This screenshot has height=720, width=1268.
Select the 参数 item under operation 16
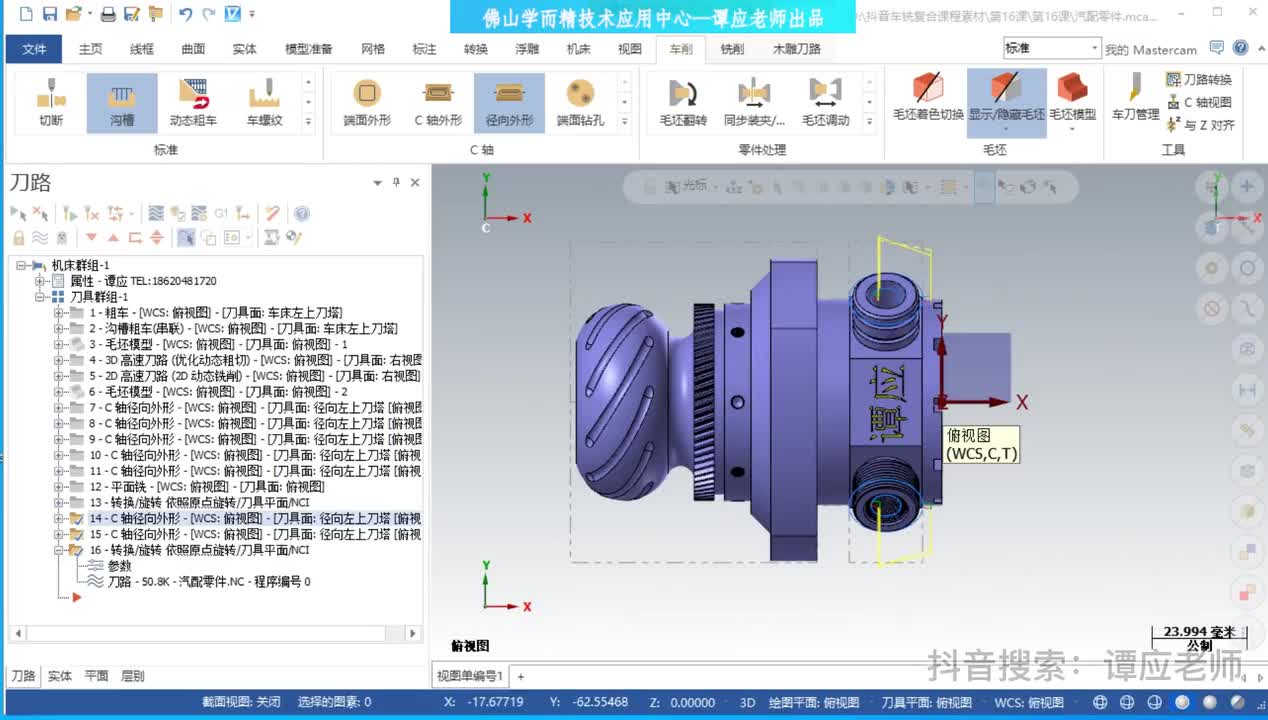tap(120, 566)
